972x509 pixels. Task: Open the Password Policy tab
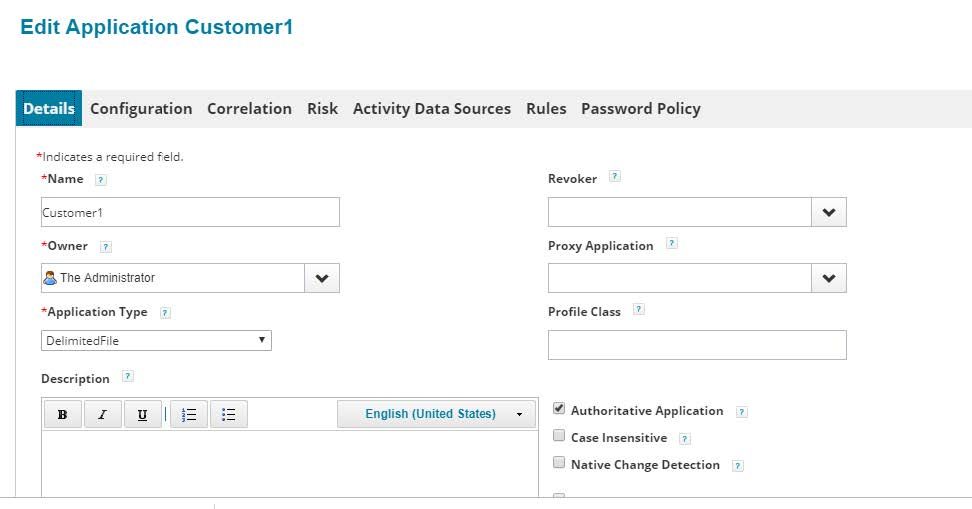[x=640, y=109]
